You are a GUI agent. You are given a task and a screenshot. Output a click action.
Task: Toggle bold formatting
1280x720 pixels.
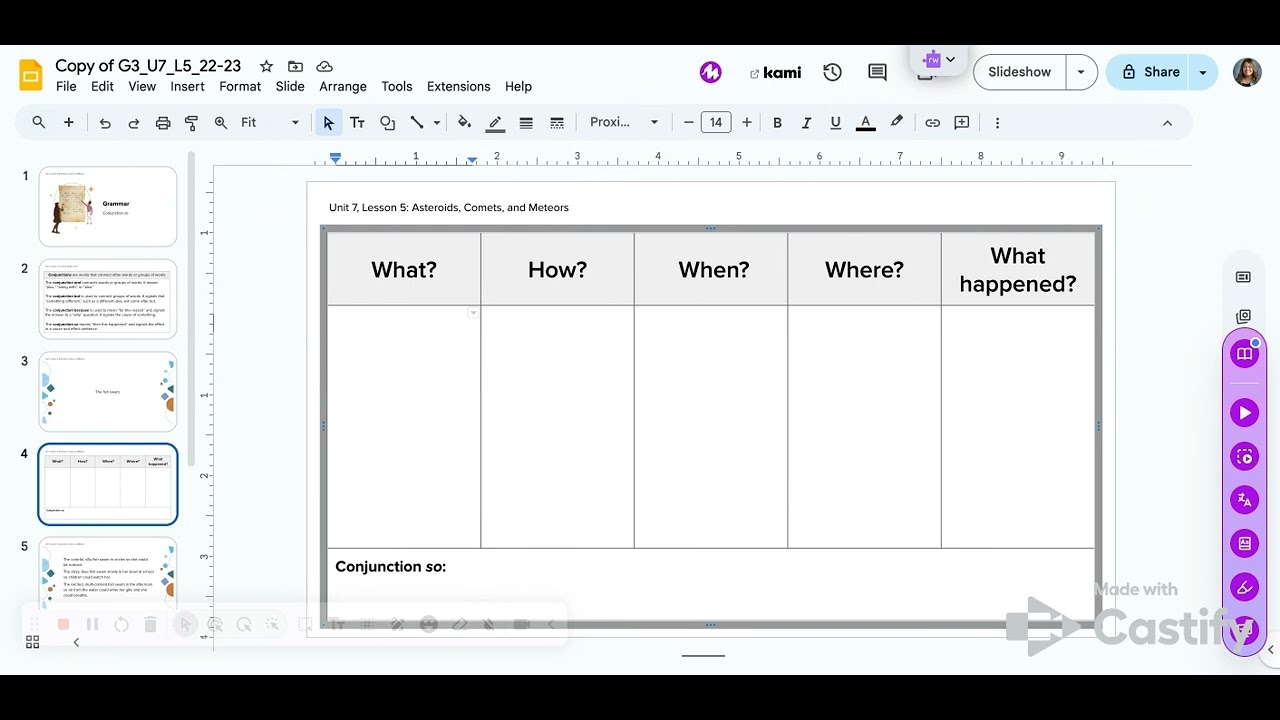coord(777,123)
